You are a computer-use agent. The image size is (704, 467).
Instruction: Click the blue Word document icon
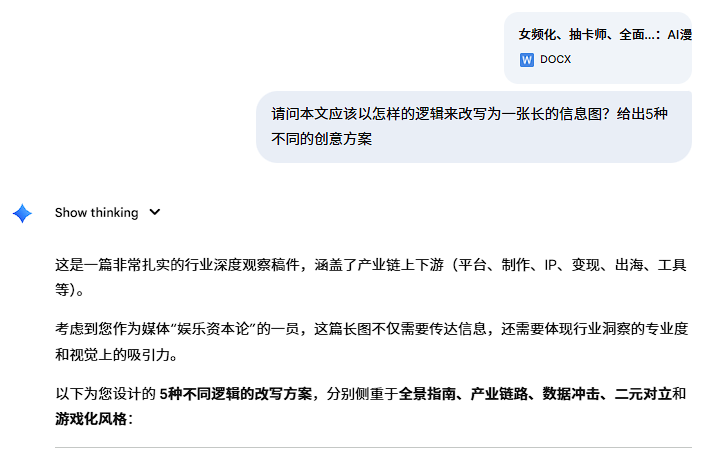coord(527,59)
